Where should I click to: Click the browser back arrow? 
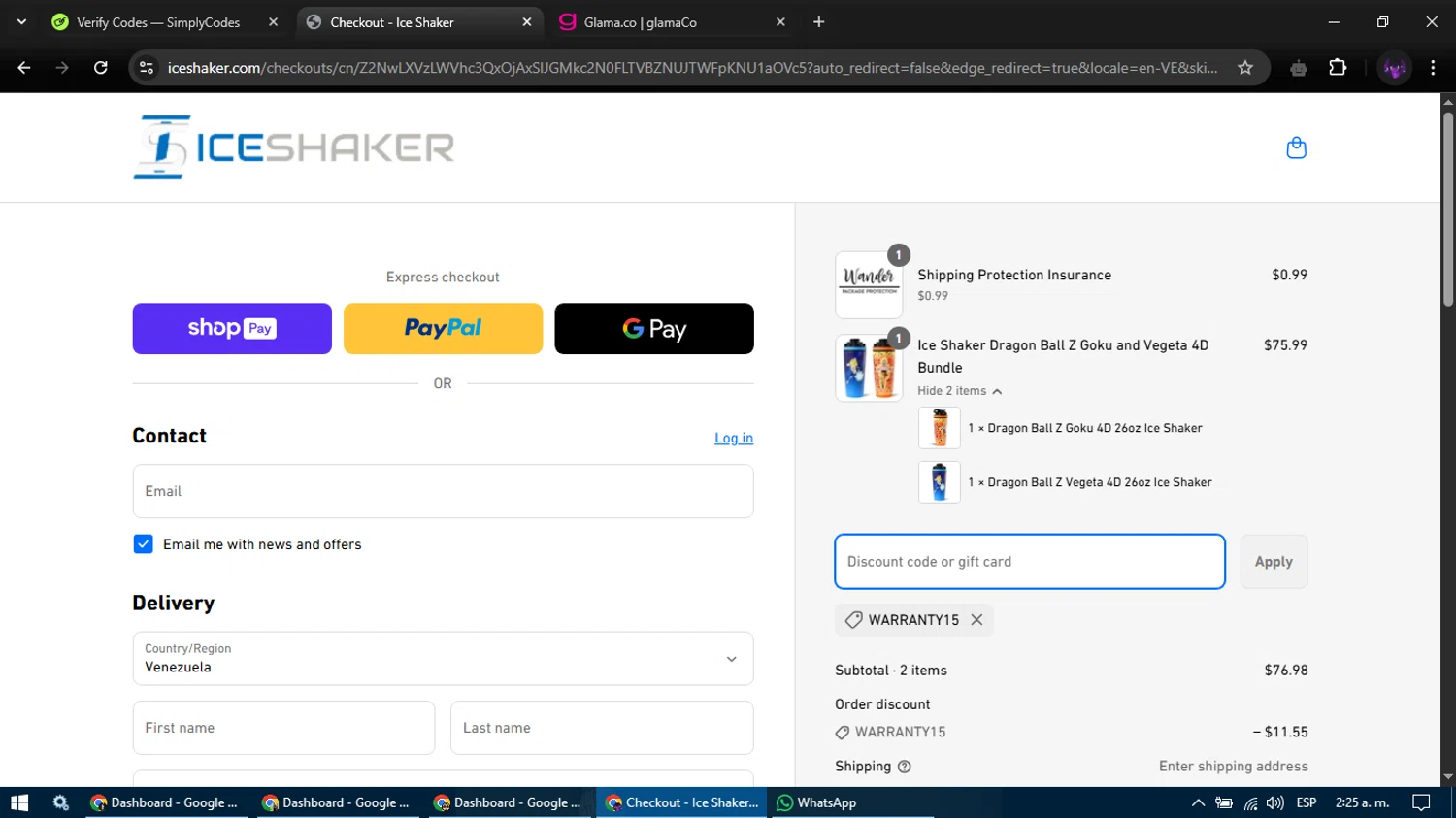pos(24,68)
